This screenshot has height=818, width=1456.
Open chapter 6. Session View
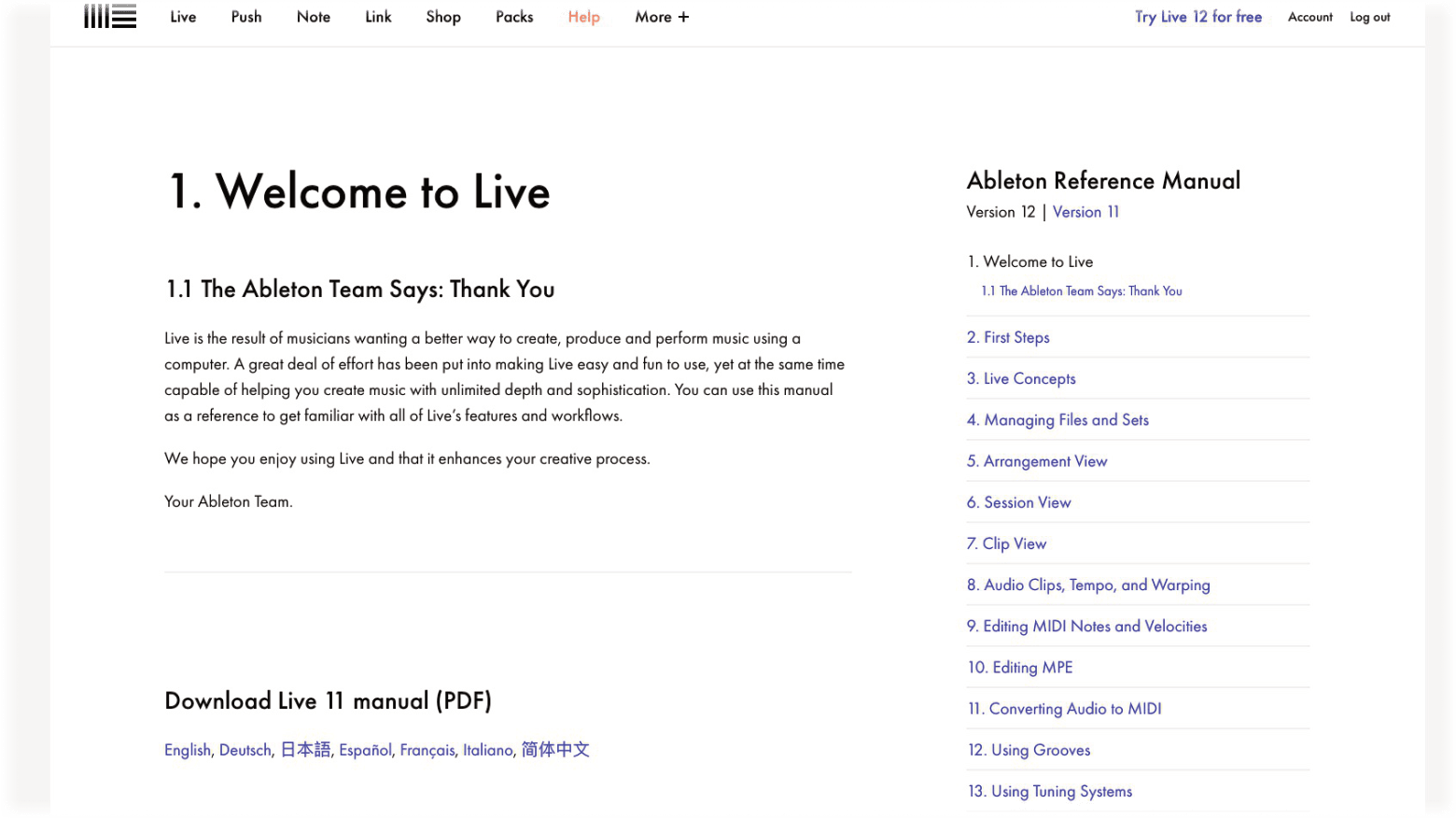tap(1019, 502)
